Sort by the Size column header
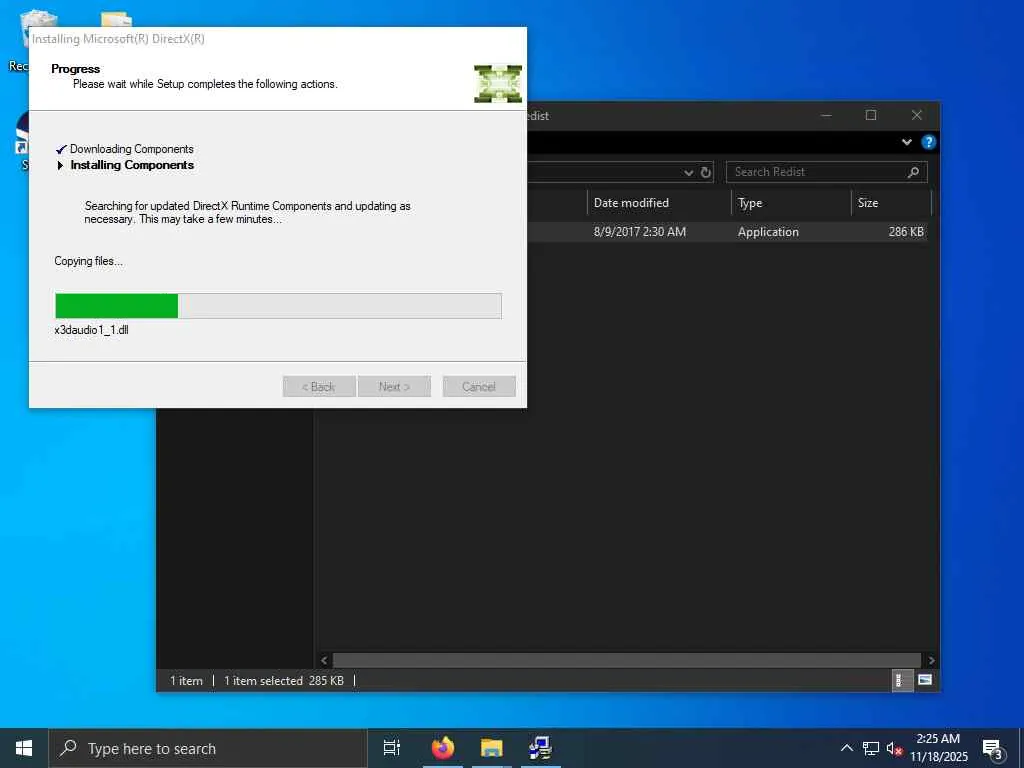The width and height of the screenshot is (1024, 768). tap(891, 203)
